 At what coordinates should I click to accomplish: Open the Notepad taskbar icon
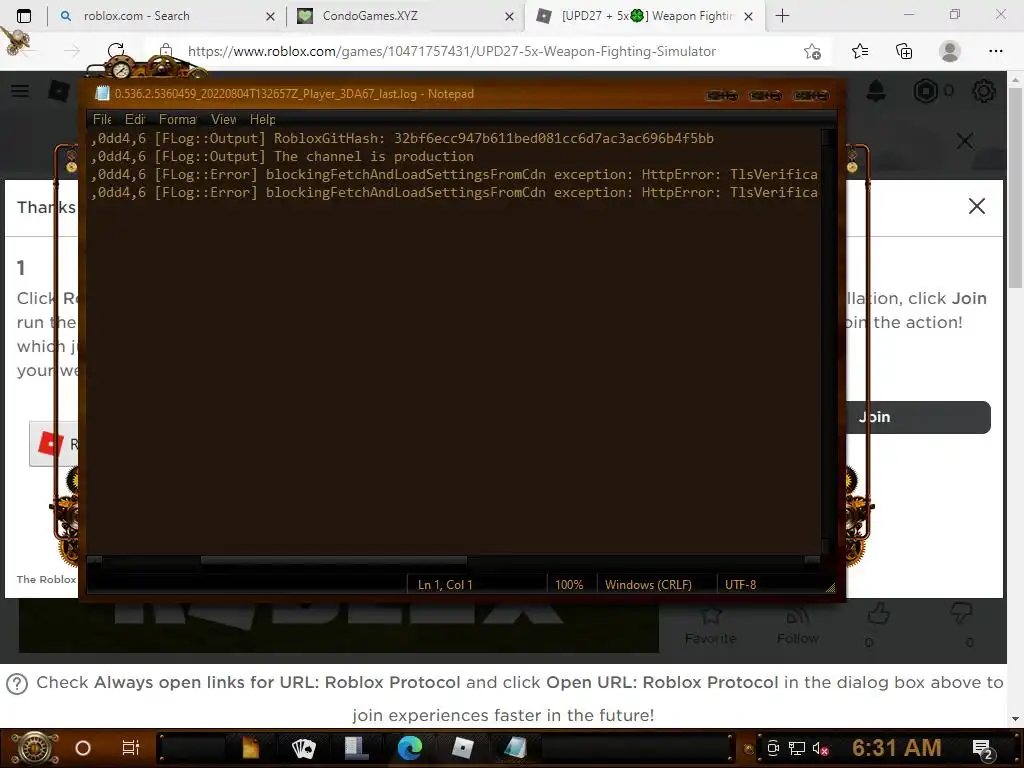(515, 748)
